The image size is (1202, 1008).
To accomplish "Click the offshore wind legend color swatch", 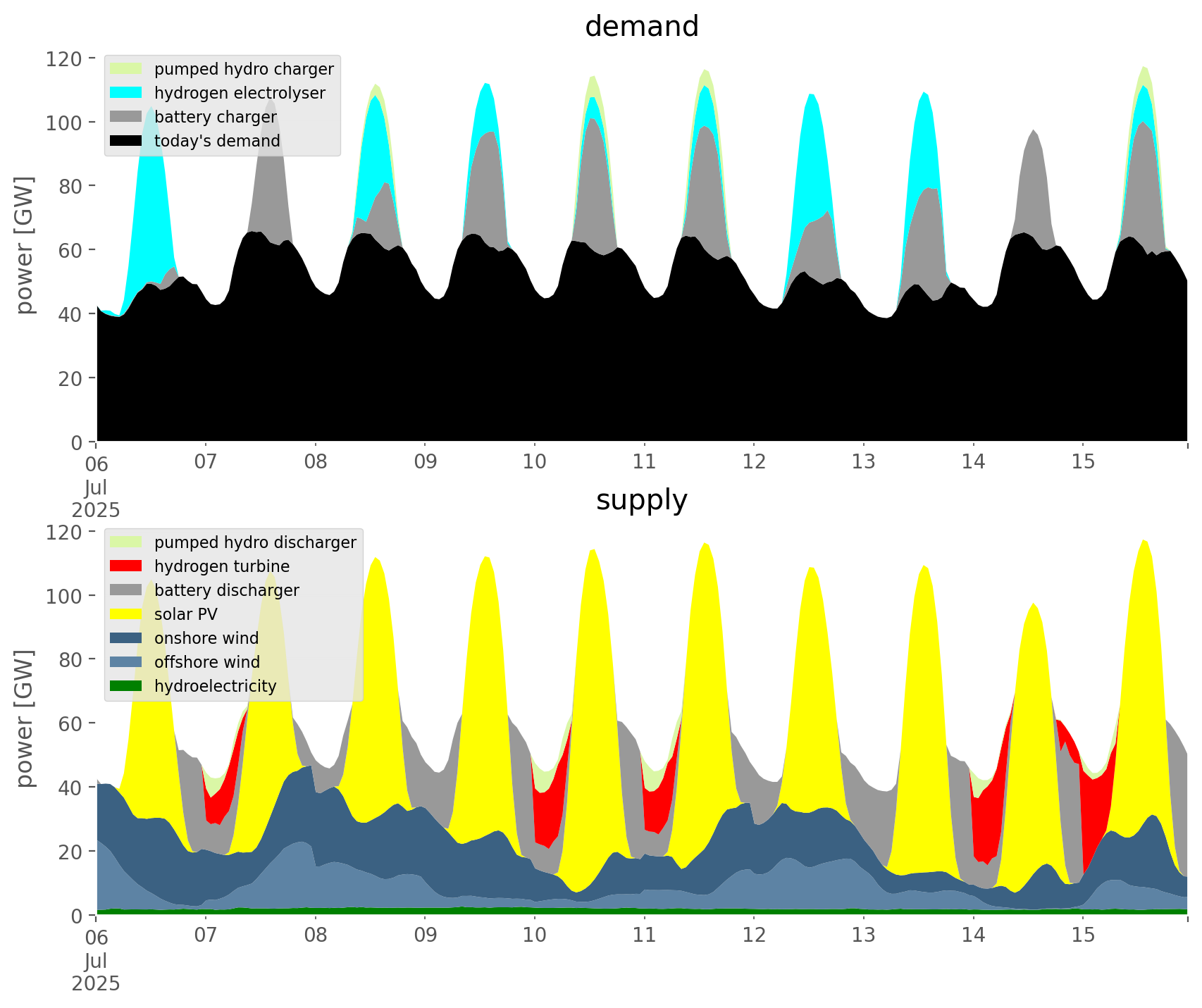I will (x=126, y=662).
